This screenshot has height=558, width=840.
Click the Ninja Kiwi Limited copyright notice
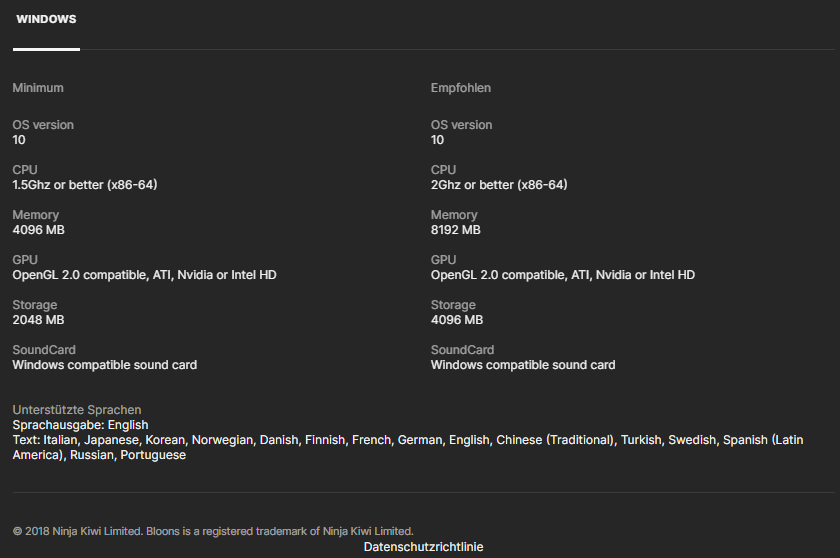[x=213, y=531]
